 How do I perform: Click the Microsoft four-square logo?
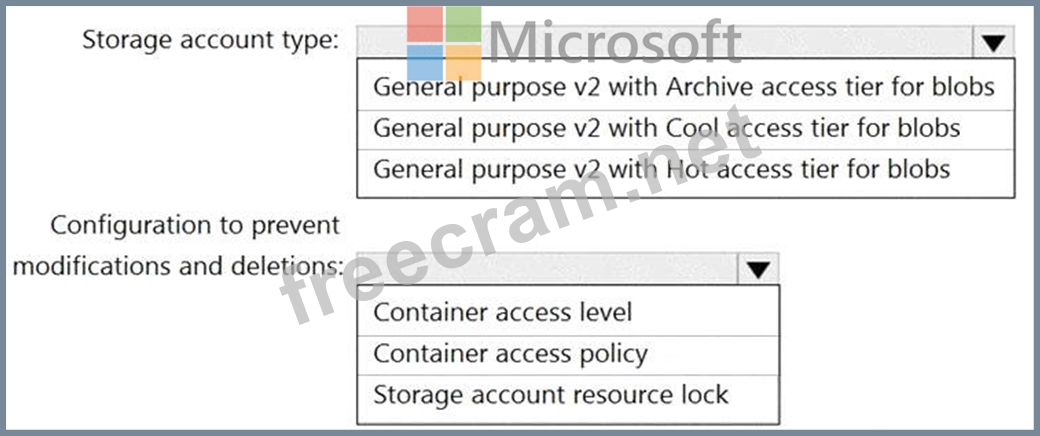[444, 45]
